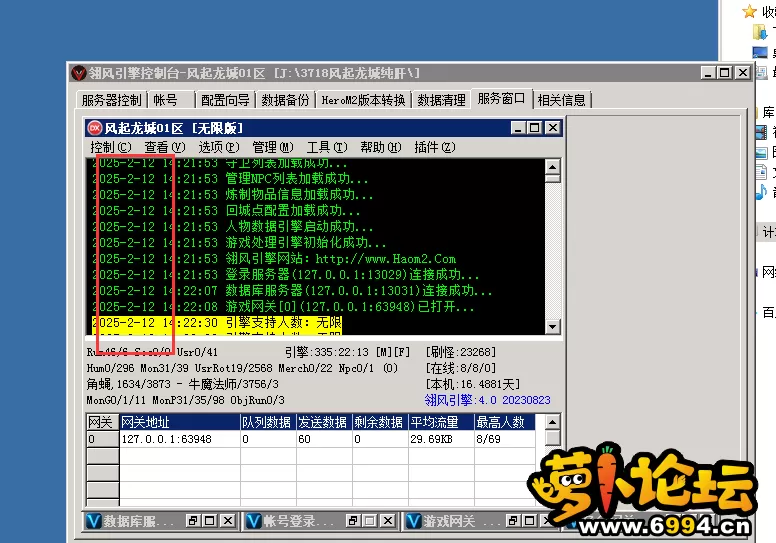Click the 8/69 max players cell
The width and height of the screenshot is (776, 543).
[505, 439]
